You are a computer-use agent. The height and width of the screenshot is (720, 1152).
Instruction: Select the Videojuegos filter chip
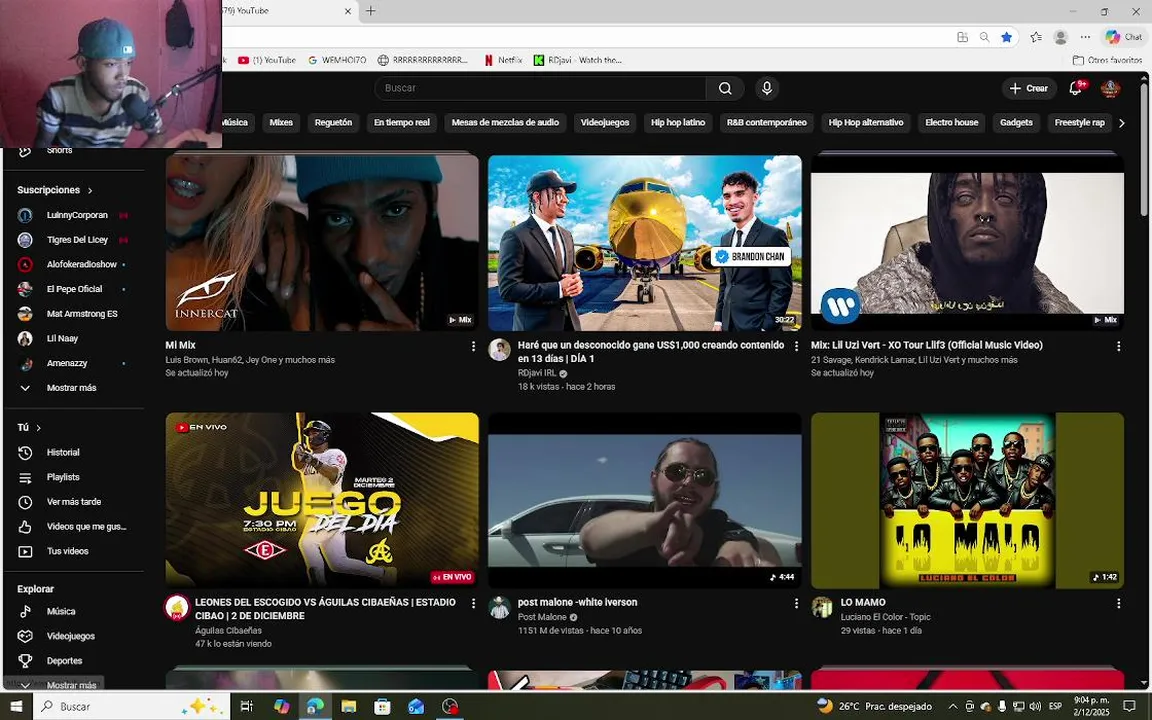point(605,123)
